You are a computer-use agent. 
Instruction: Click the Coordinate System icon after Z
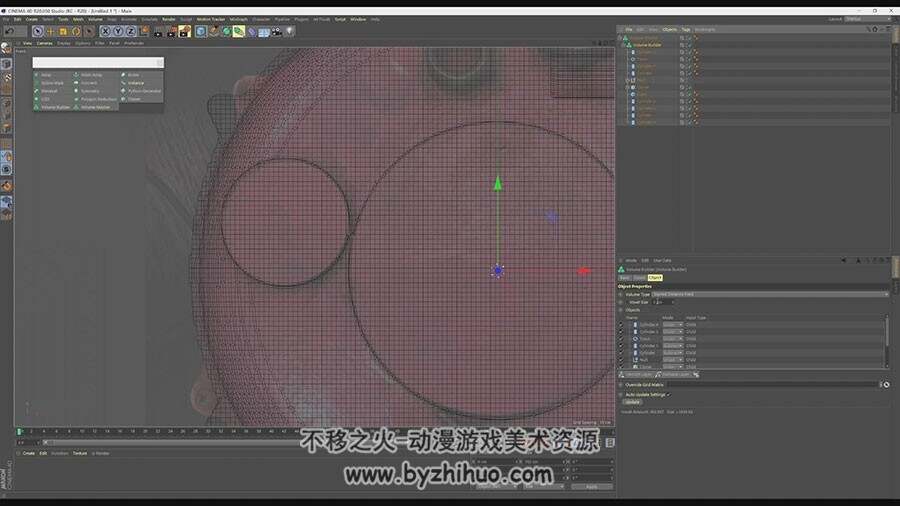(x=144, y=31)
